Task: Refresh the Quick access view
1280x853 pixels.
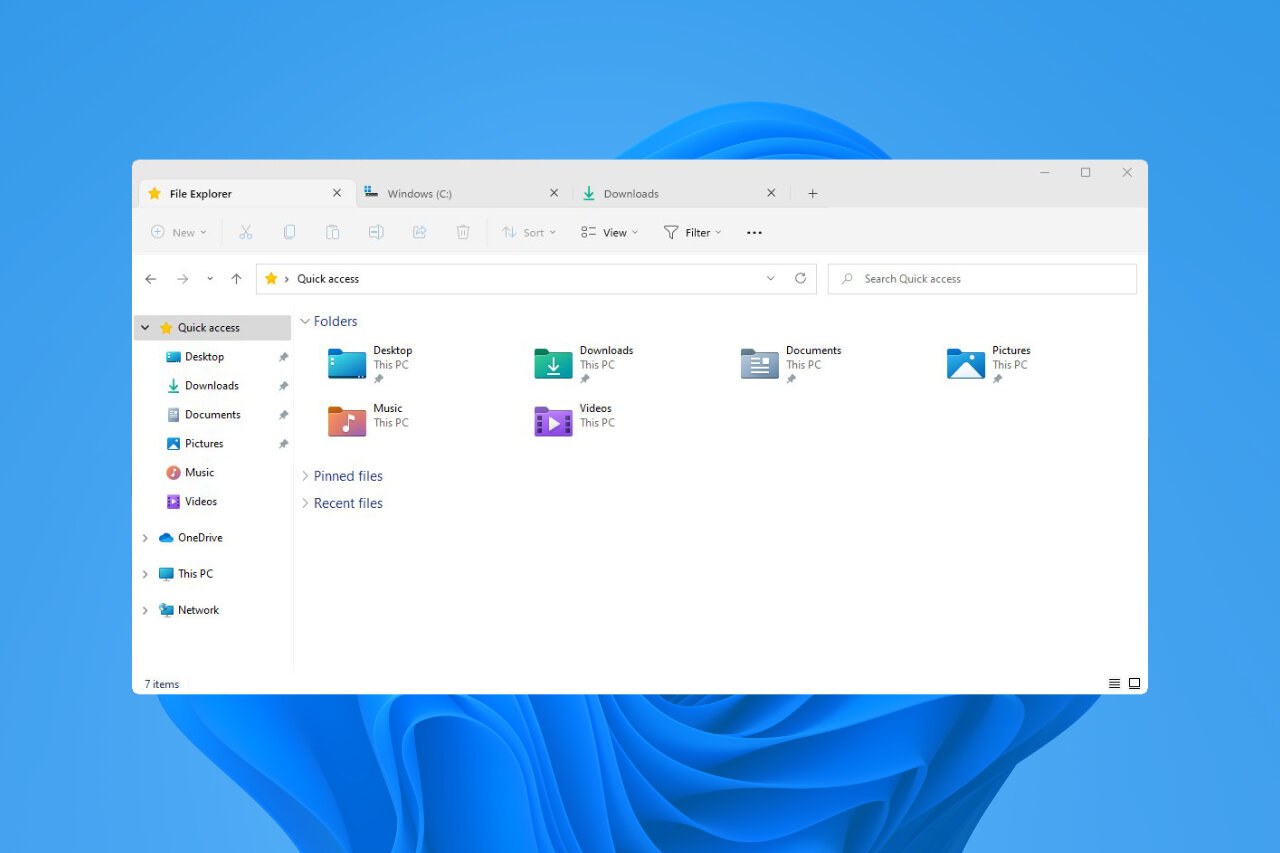Action: [x=800, y=279]
